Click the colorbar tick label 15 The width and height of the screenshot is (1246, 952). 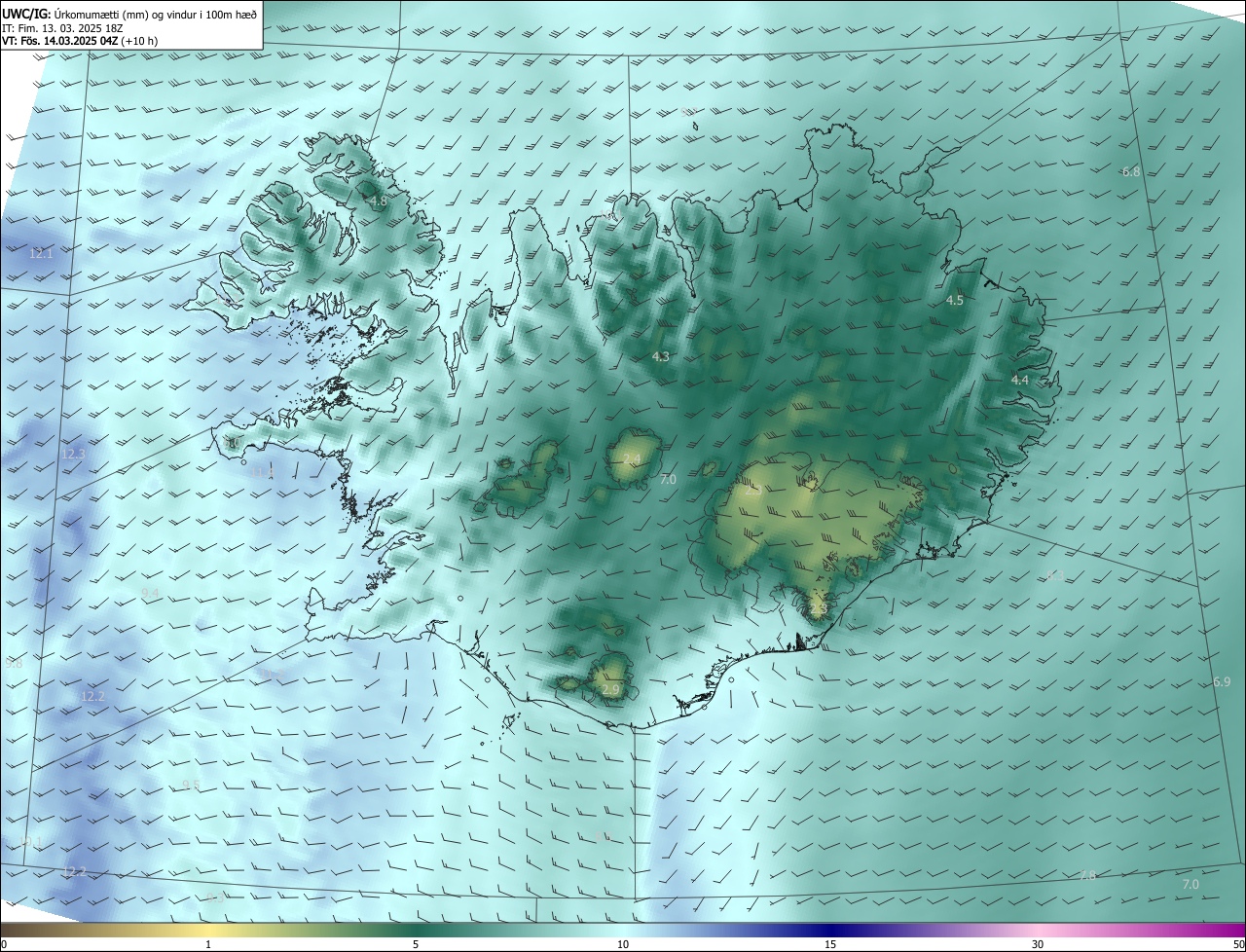830,944
